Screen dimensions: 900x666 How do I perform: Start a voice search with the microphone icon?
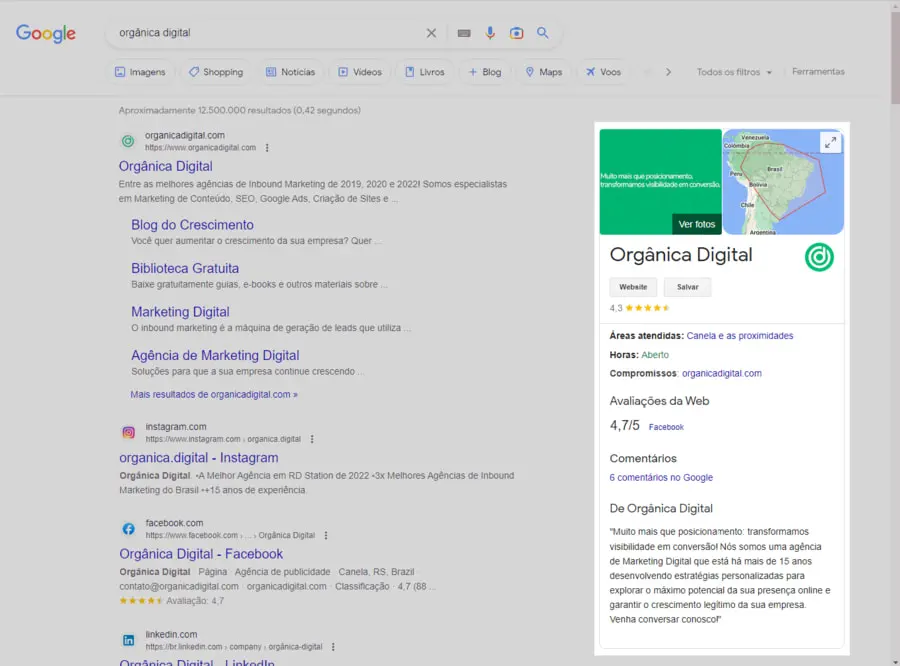tap(490, 32)
